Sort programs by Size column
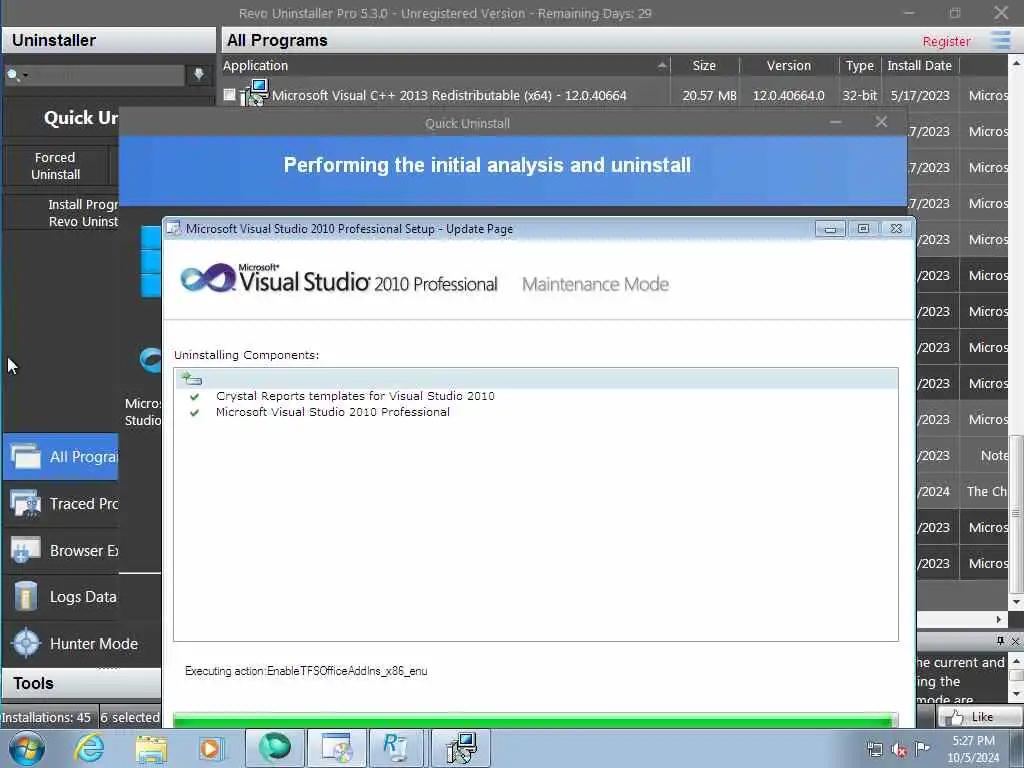The height and width of the screenshot is (768, 1024). pos(704,65)
